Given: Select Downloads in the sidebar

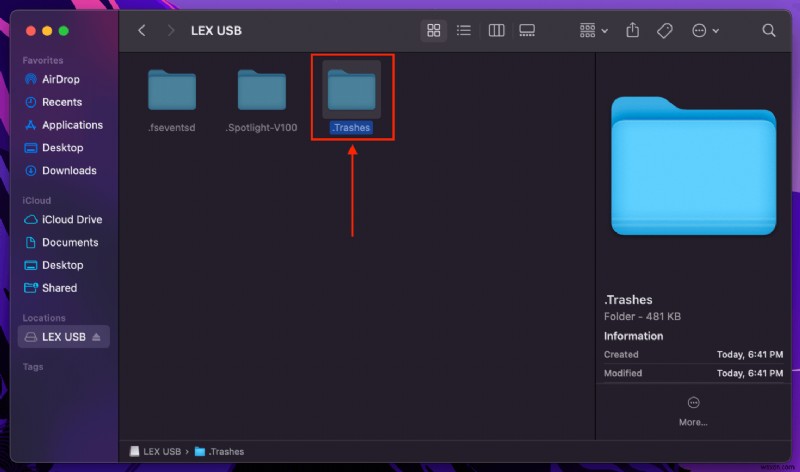Looking at the screenshot, I should coord(69,171).
